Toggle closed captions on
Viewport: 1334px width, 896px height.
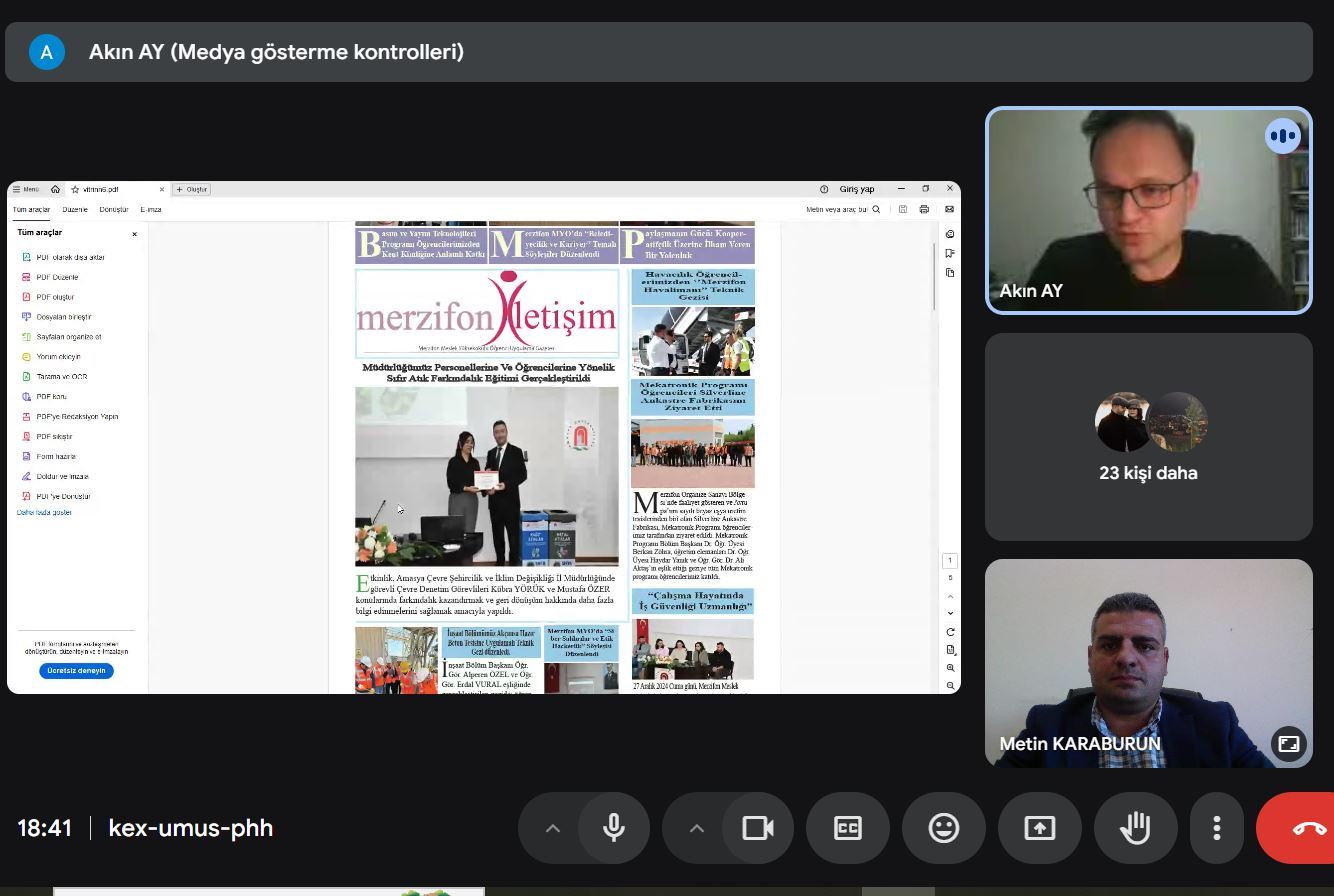(x=848, y=828)
